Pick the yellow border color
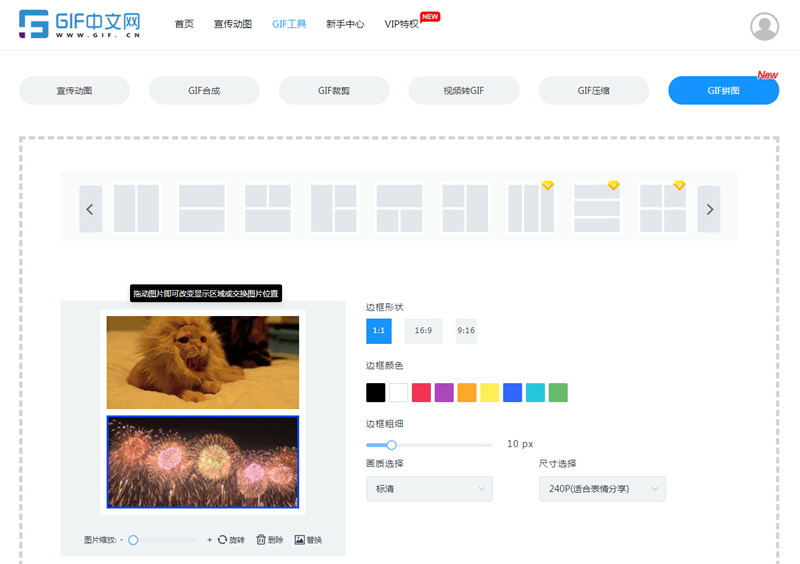 click(x=490, y=393)
